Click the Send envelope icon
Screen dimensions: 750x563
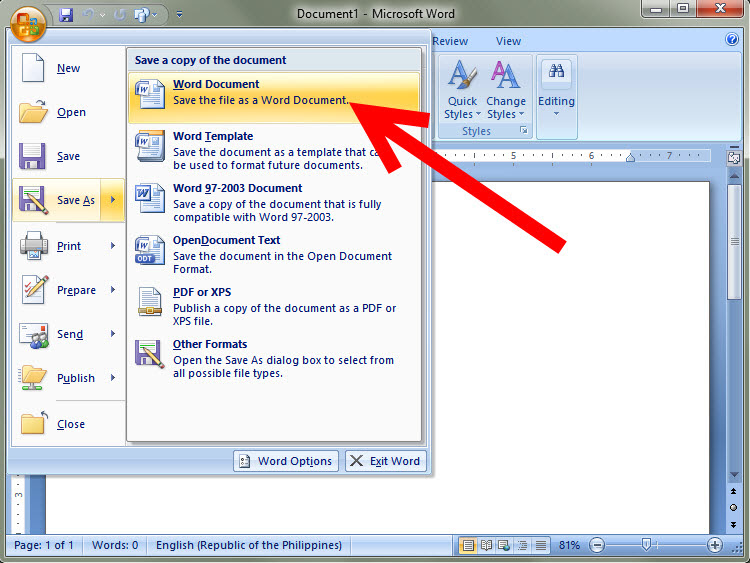34,335
